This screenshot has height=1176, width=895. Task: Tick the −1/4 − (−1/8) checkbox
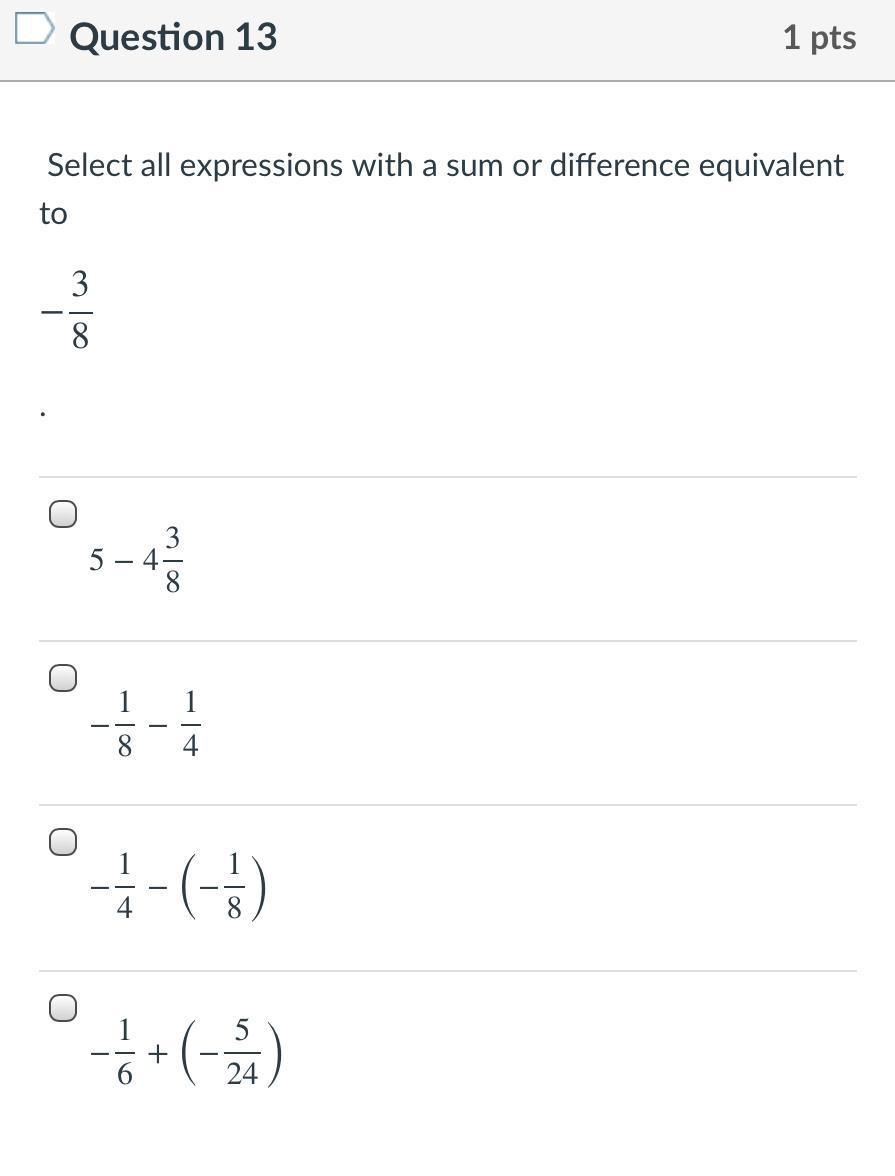click(x=62, y=843)
